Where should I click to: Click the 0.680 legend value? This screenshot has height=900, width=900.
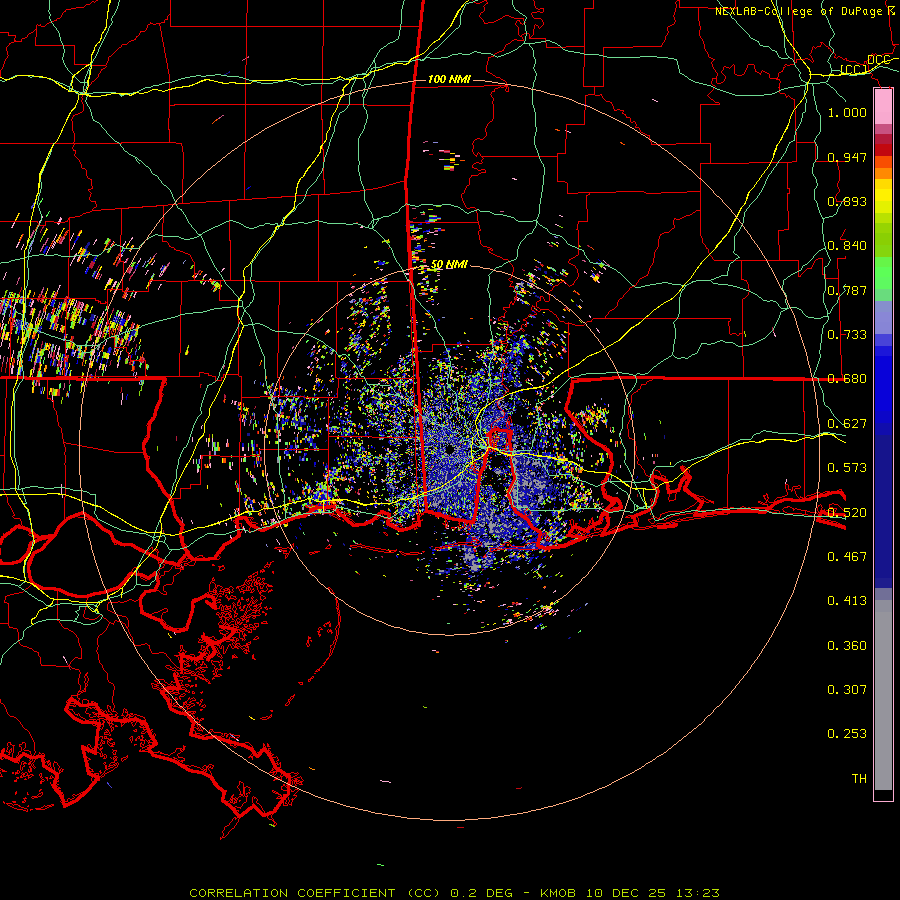[x=847, y=379]
